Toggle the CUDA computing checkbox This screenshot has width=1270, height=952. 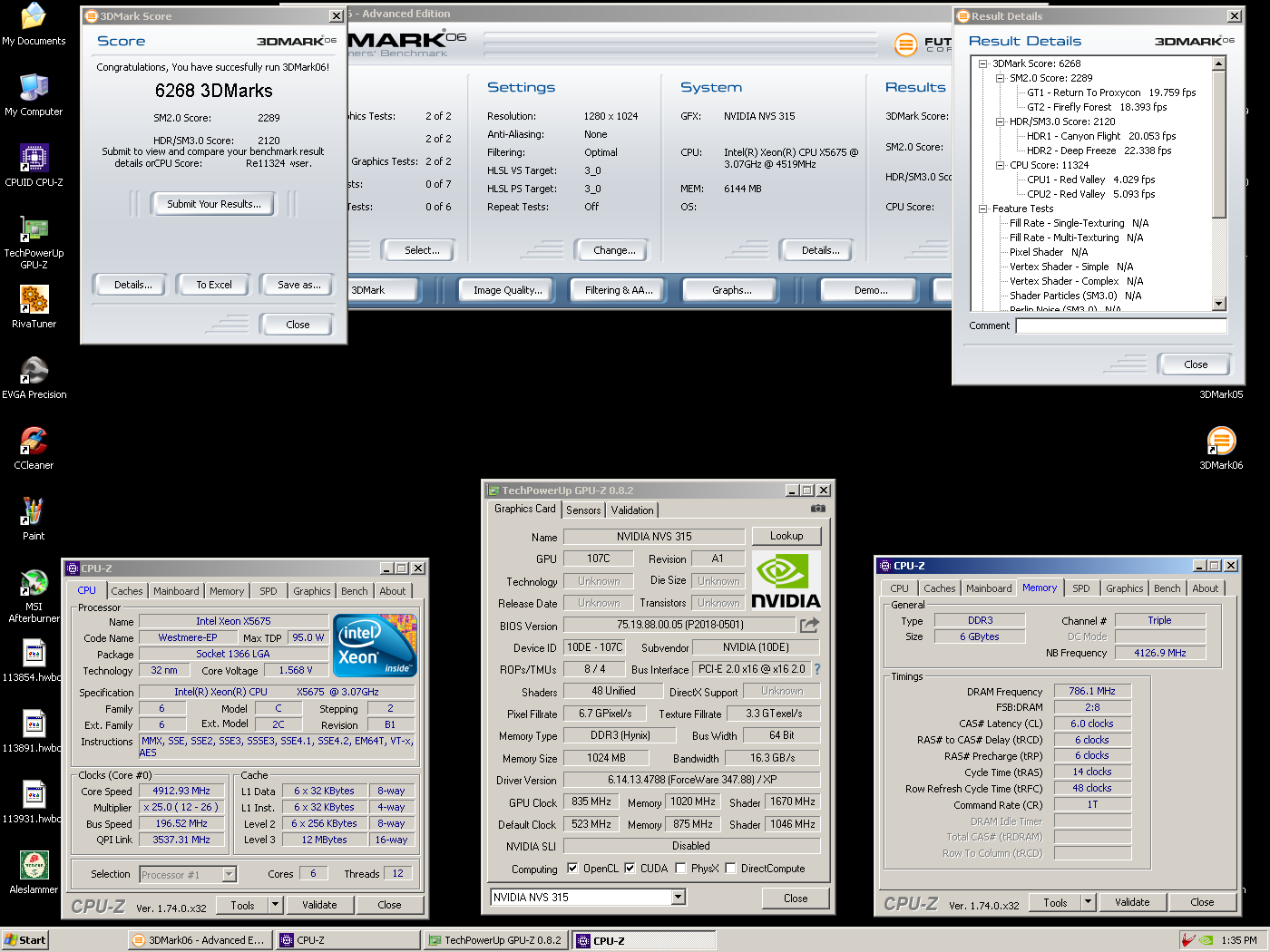(630, 869)
